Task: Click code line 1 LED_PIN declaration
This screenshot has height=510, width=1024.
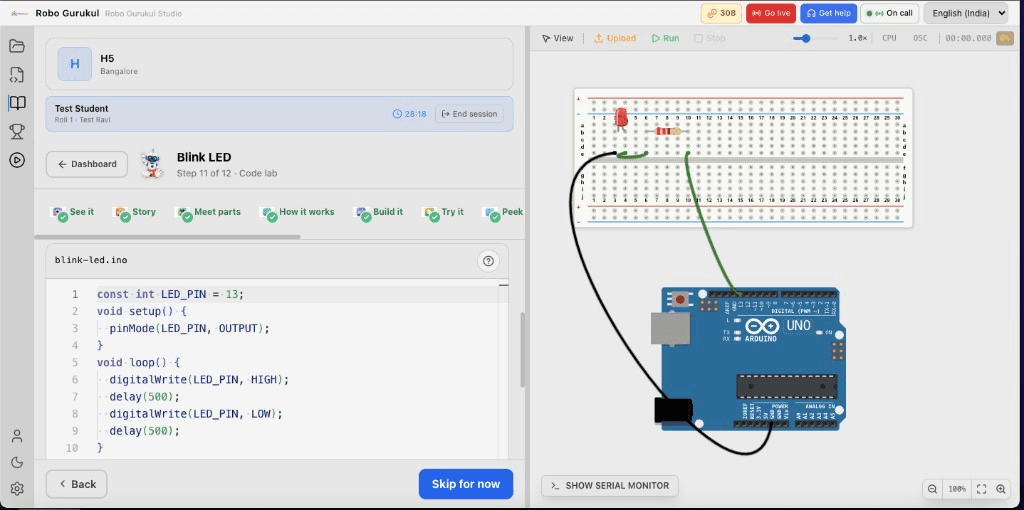Action: 170,295
